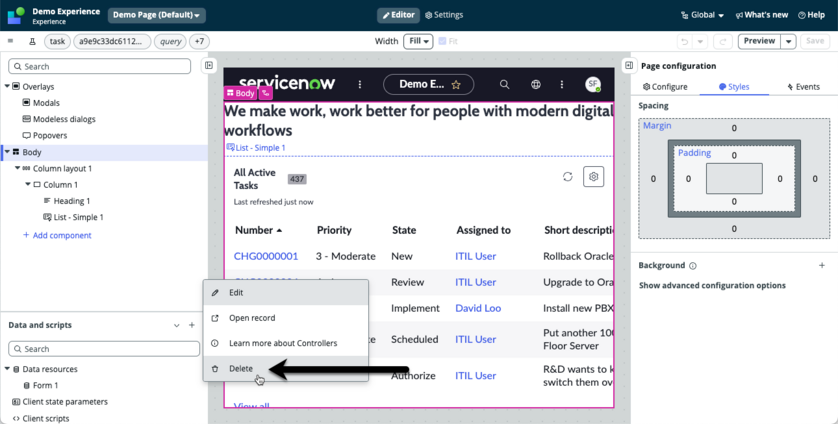Screen dimensions: 838x424
Task: Open the undo history dropdown arrow
Action: 700,41
